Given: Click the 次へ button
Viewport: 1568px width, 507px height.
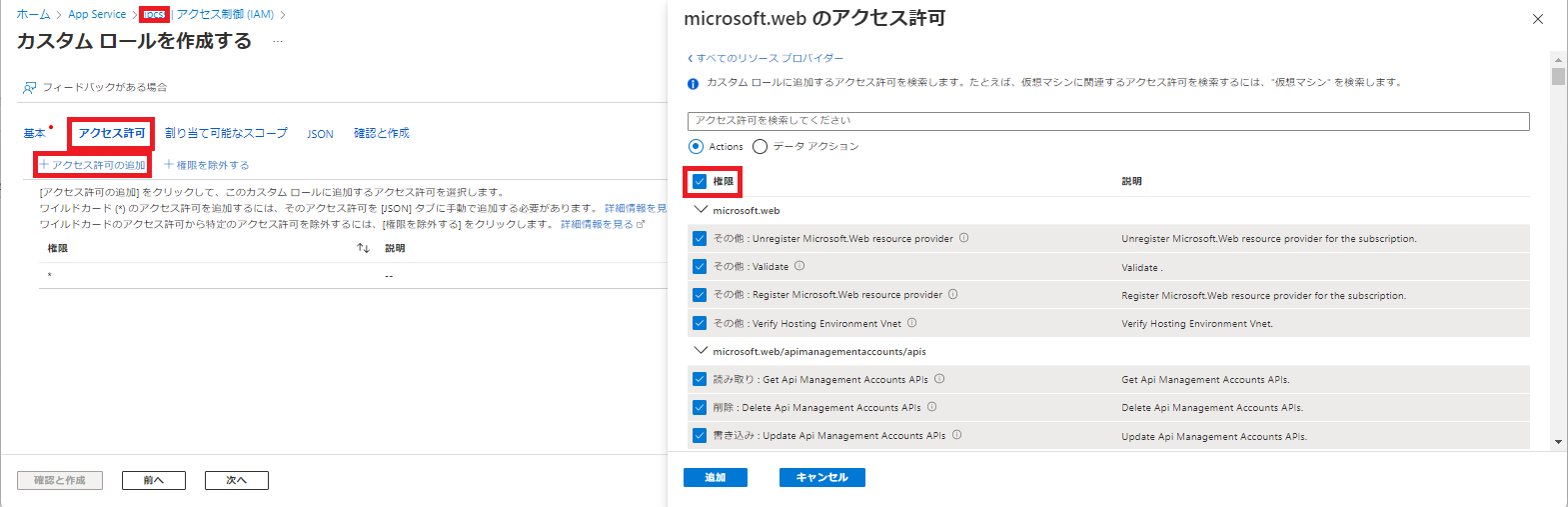Looking at the screenshot, I should [x=237, y=480].
